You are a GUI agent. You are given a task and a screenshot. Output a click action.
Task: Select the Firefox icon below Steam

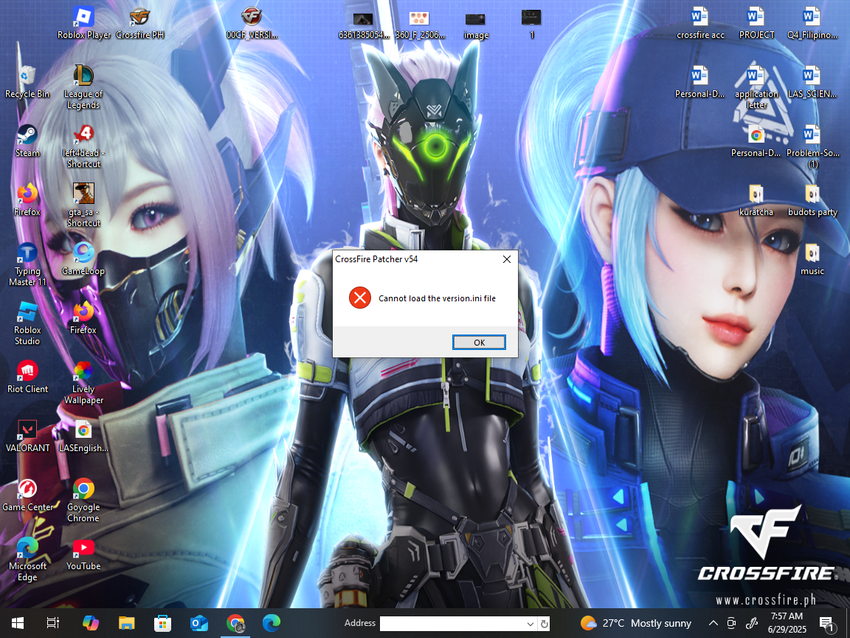(27, 200)
